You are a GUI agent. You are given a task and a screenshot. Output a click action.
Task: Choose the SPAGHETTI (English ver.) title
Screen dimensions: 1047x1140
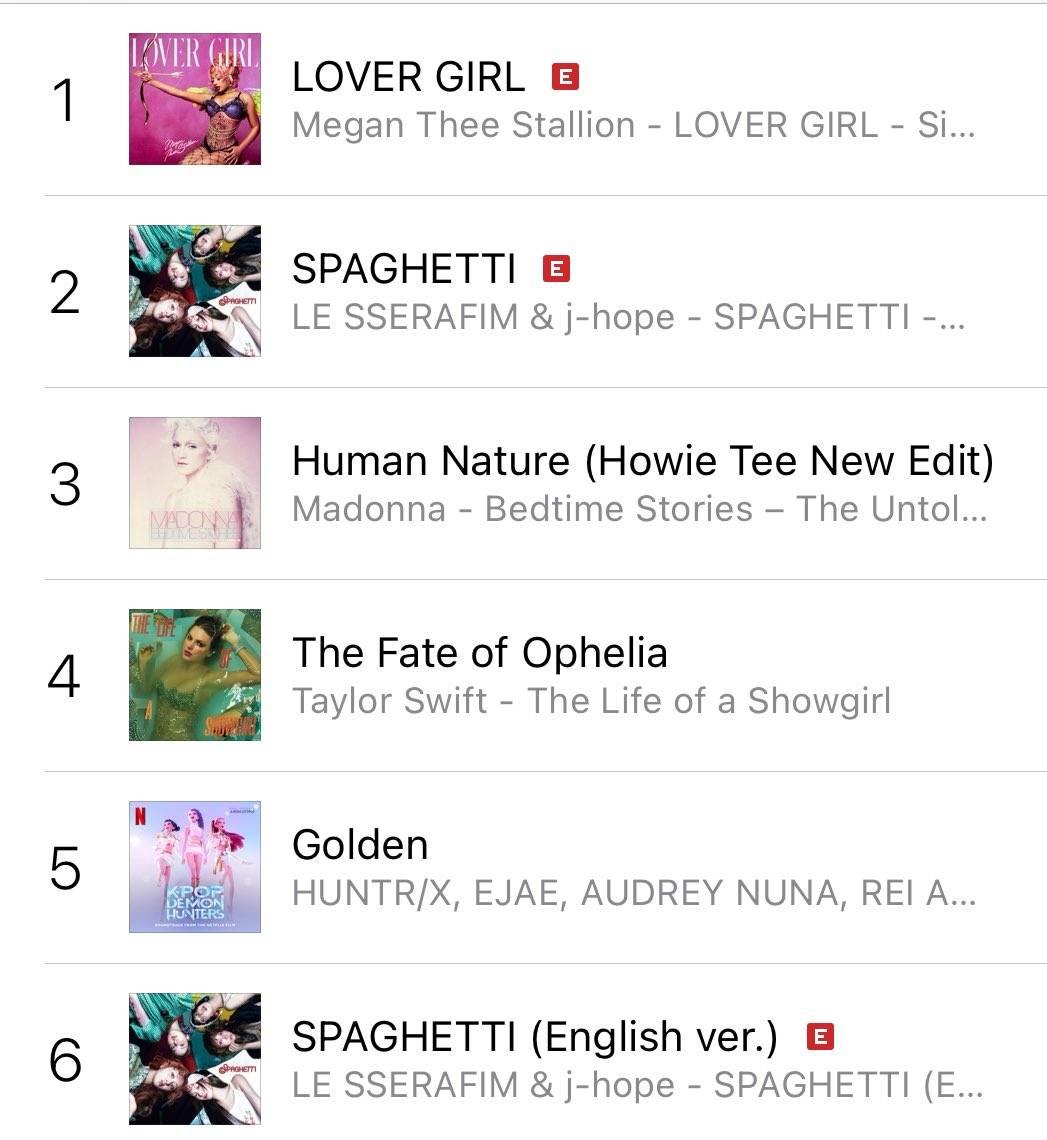[535, 1037]
